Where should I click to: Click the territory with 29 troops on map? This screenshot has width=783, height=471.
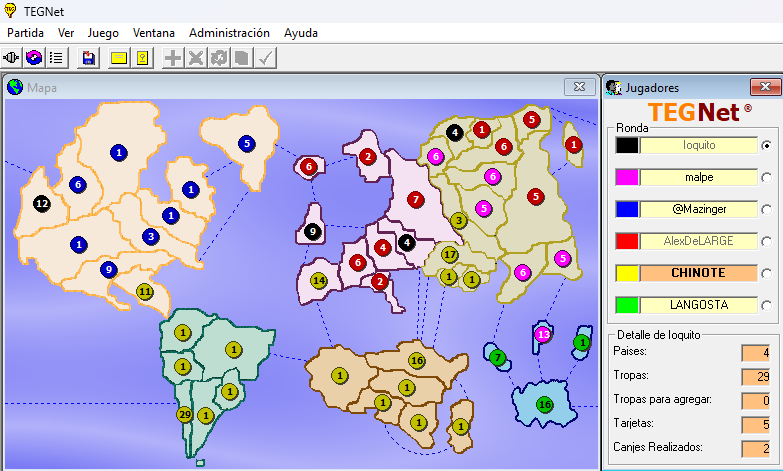pyautogui.click(x=184, y=414)
